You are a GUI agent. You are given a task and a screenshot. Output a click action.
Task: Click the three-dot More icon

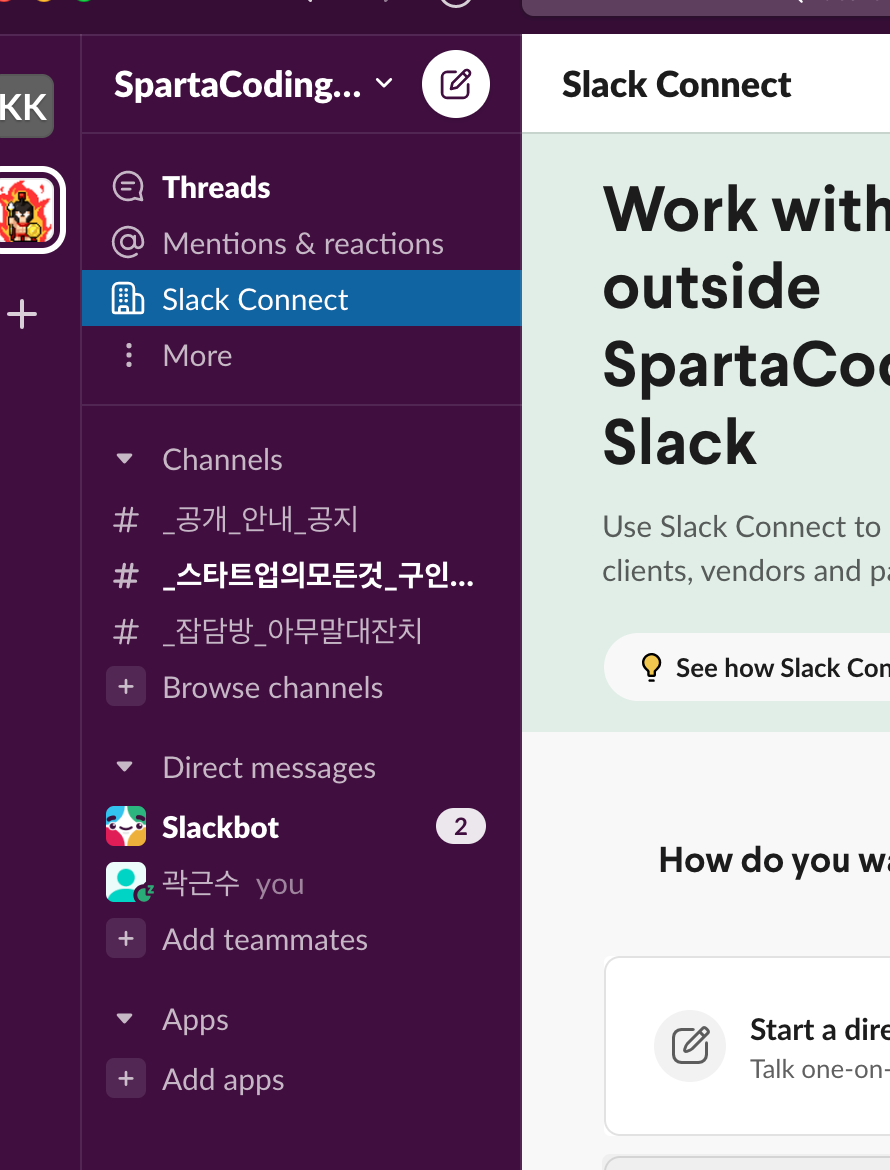pyautogui.click(x=128, y=355)
